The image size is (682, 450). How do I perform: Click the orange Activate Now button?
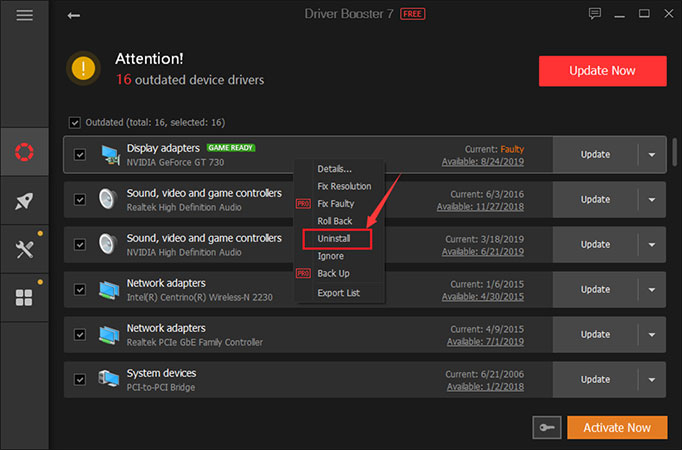pyautogui.click(x=617, y=427)
